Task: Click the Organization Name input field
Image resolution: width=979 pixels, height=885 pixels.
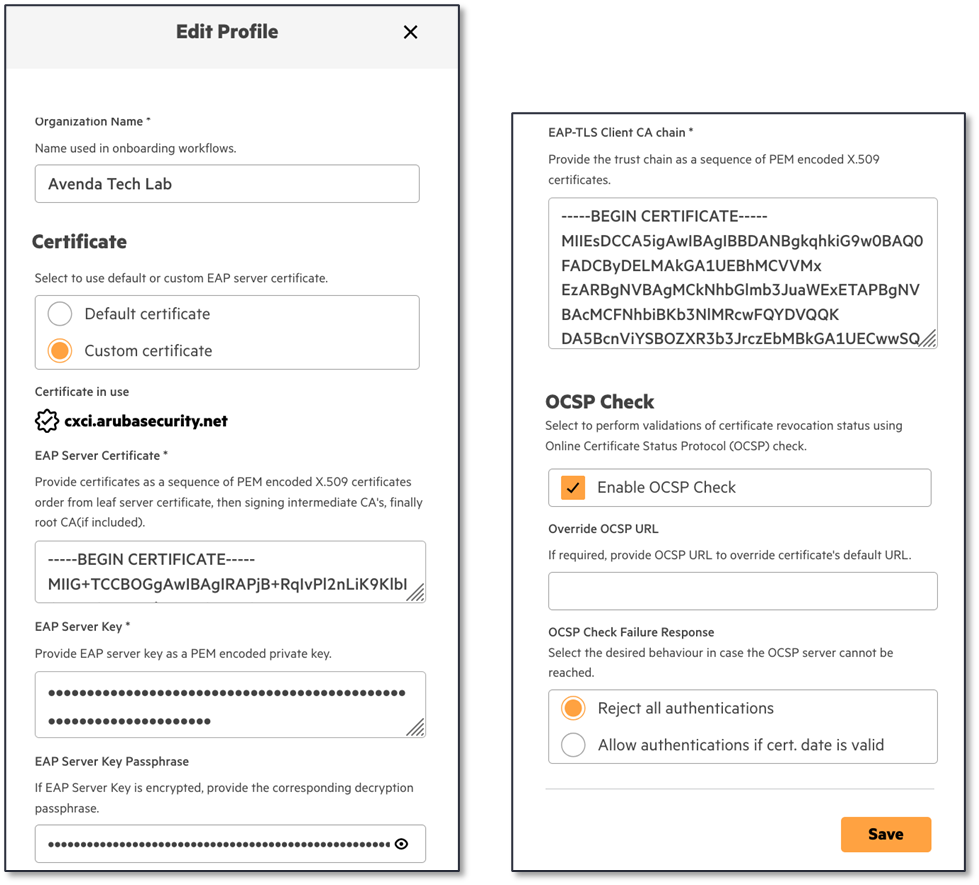Action: coord(227,184)
